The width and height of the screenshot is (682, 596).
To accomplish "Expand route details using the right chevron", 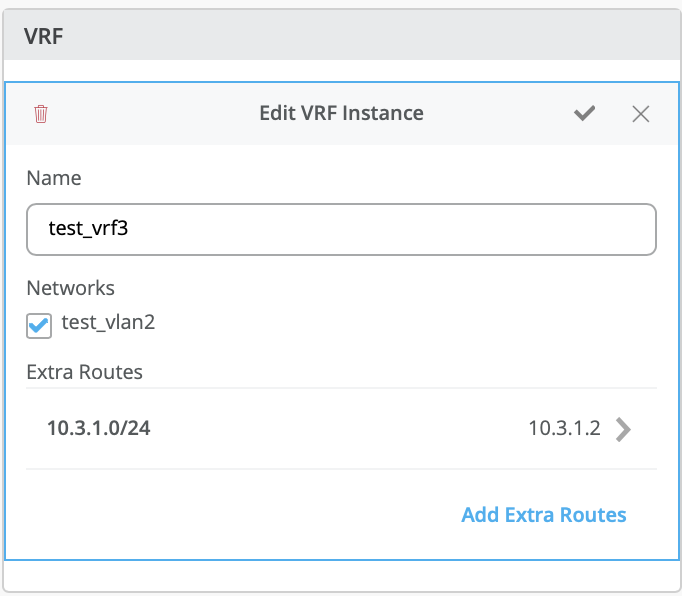I will [624, 429].
